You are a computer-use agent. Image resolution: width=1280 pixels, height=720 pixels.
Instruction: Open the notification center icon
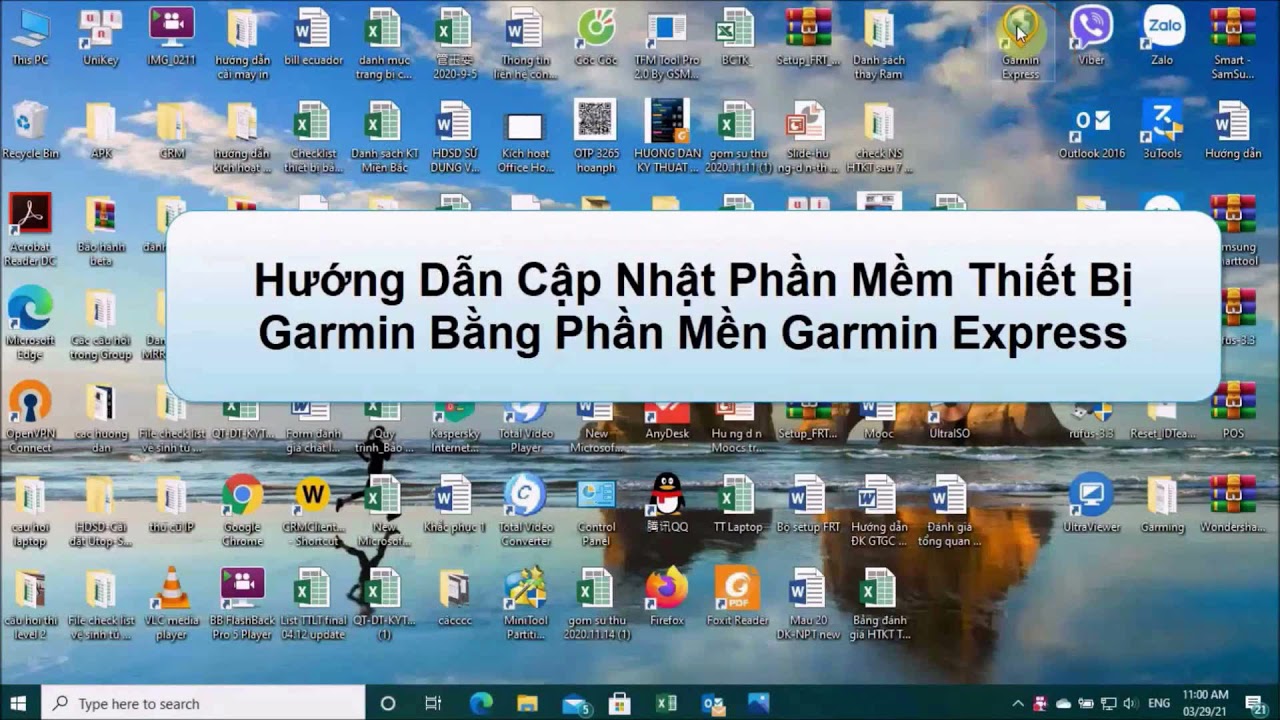pyautogui.click(x=1256, y=703)
